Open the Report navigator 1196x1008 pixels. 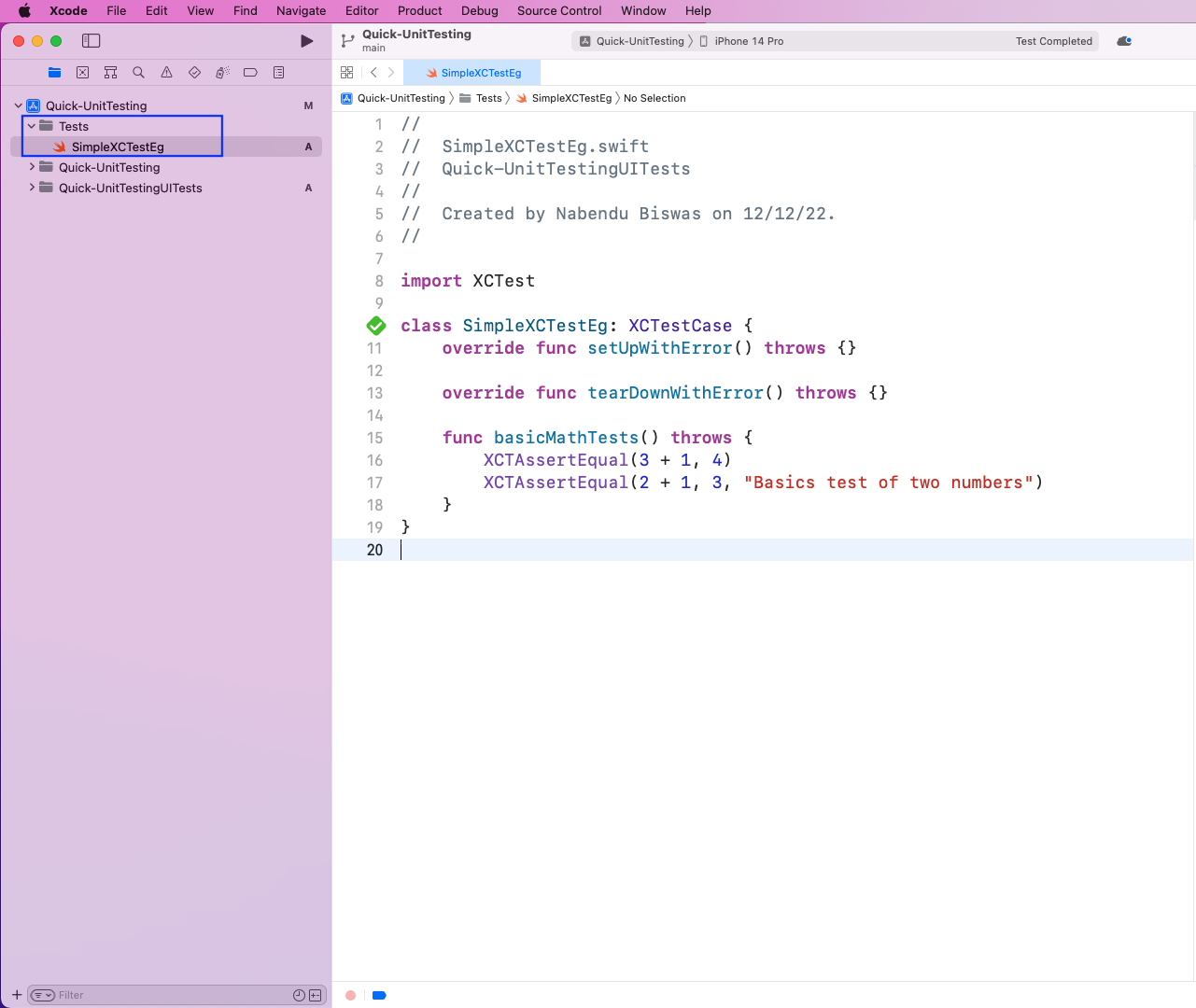point(278,73)
